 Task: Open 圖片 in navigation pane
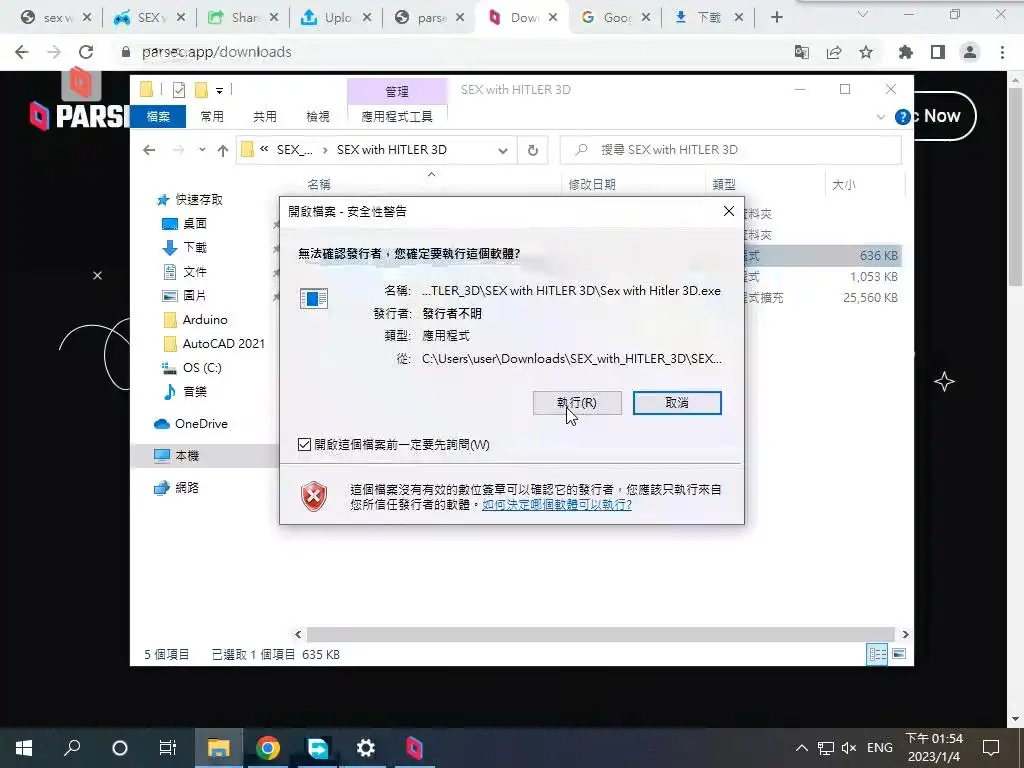pyautogui.click(x=195, y=295)
